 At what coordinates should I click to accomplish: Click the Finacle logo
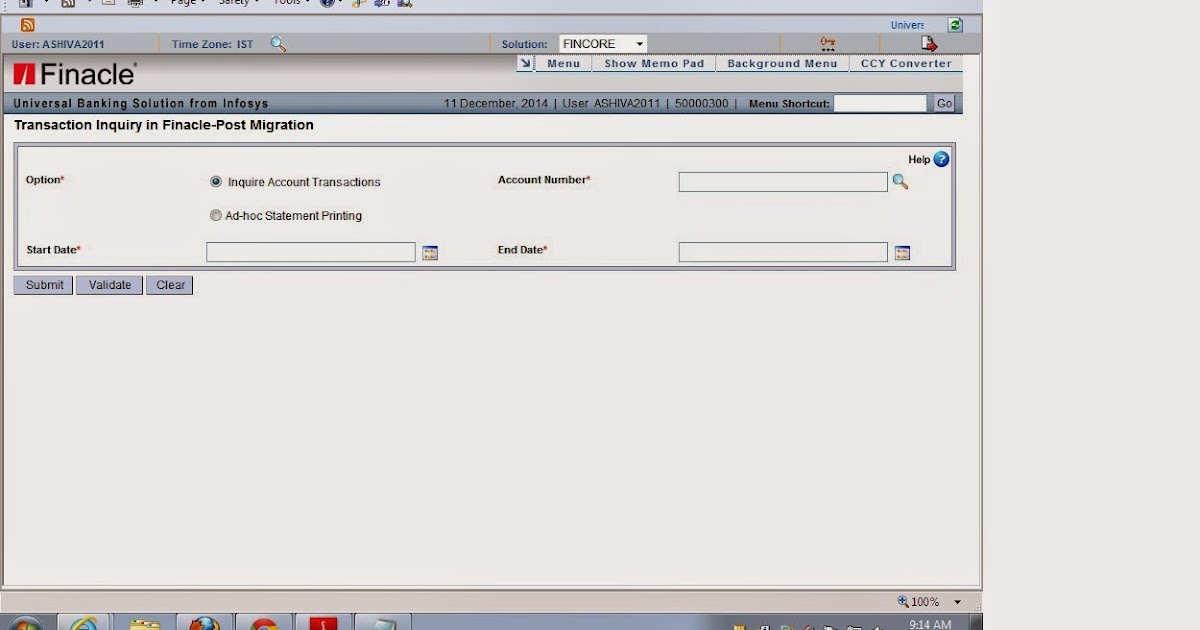(x=75, y=74)
